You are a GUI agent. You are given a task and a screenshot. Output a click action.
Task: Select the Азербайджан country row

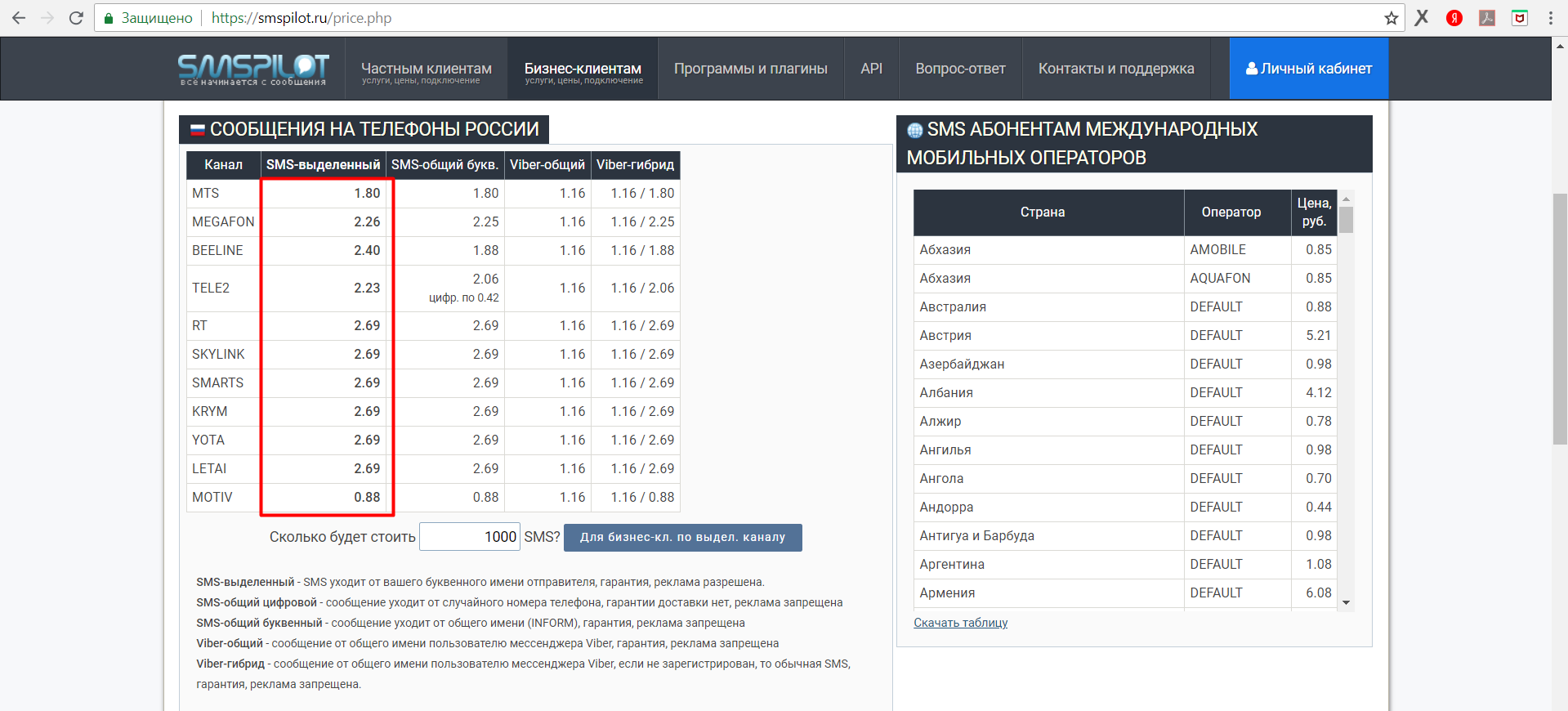pyautogui.click(x=1126, y=364)
